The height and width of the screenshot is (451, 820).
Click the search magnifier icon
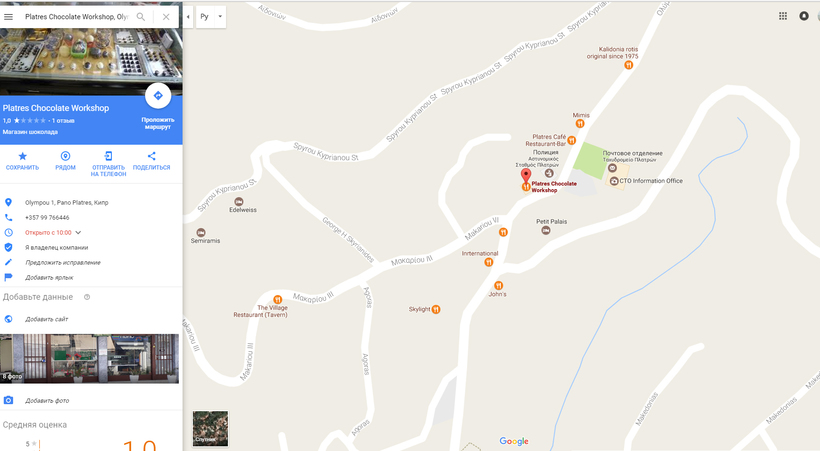141,17
